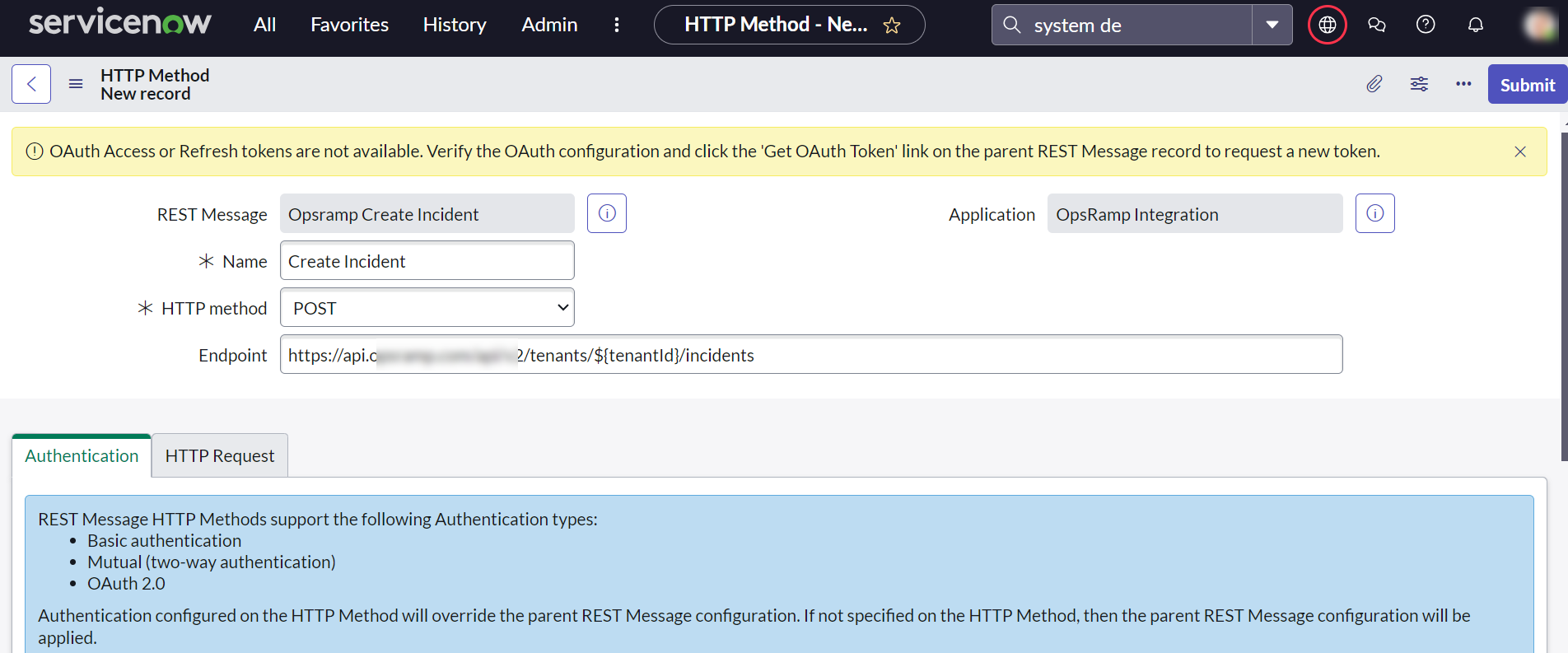1568x653 pixels.
Task: Click the REST Message field
Action: tap(427, 214)
